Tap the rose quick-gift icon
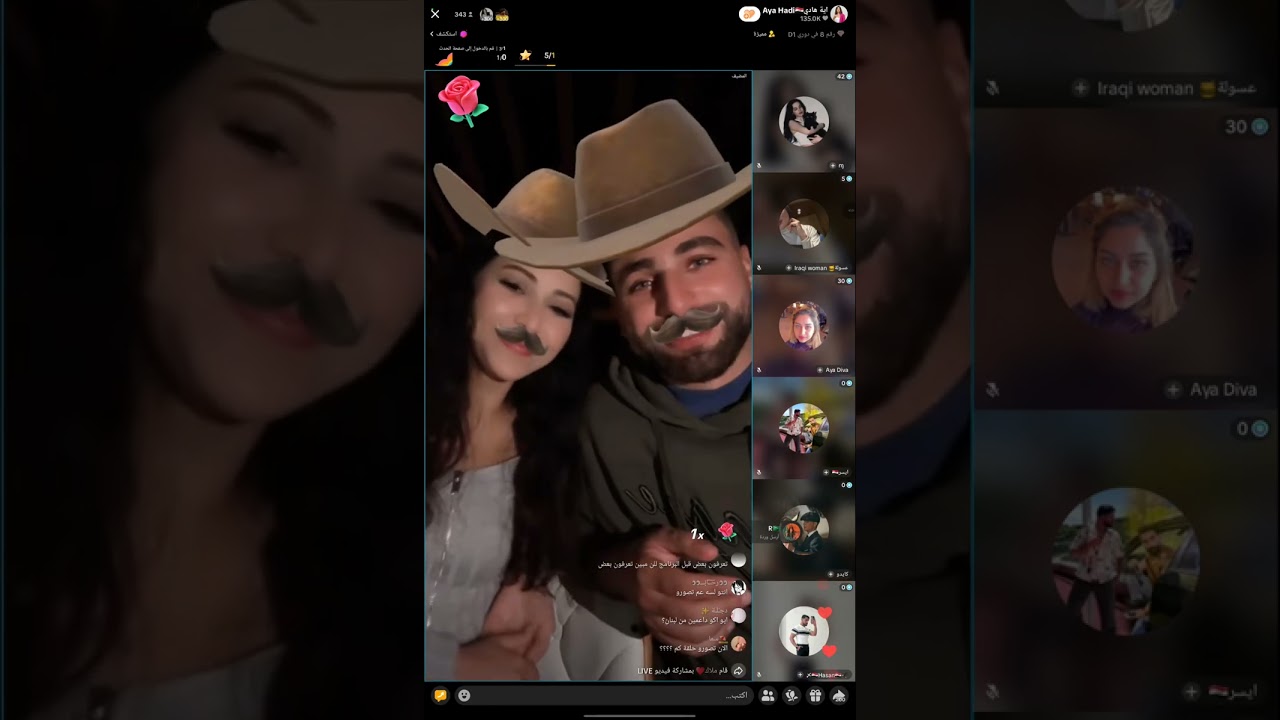This screenshot has width=1280, height=720. pos(792,695)
